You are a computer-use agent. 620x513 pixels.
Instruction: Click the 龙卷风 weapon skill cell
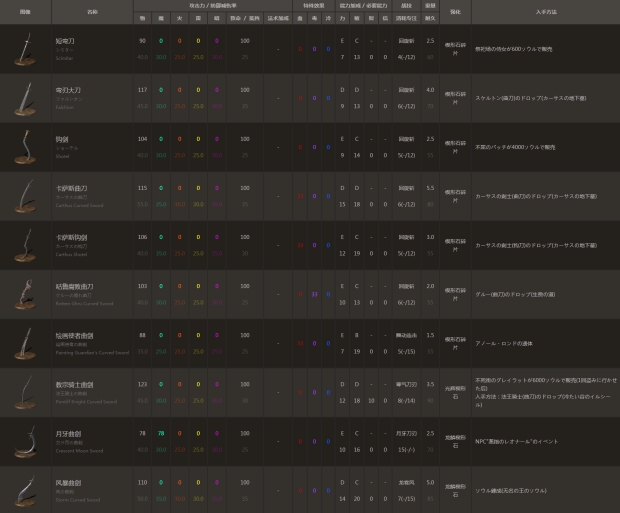pyautogui.click(x=405, y=482)
